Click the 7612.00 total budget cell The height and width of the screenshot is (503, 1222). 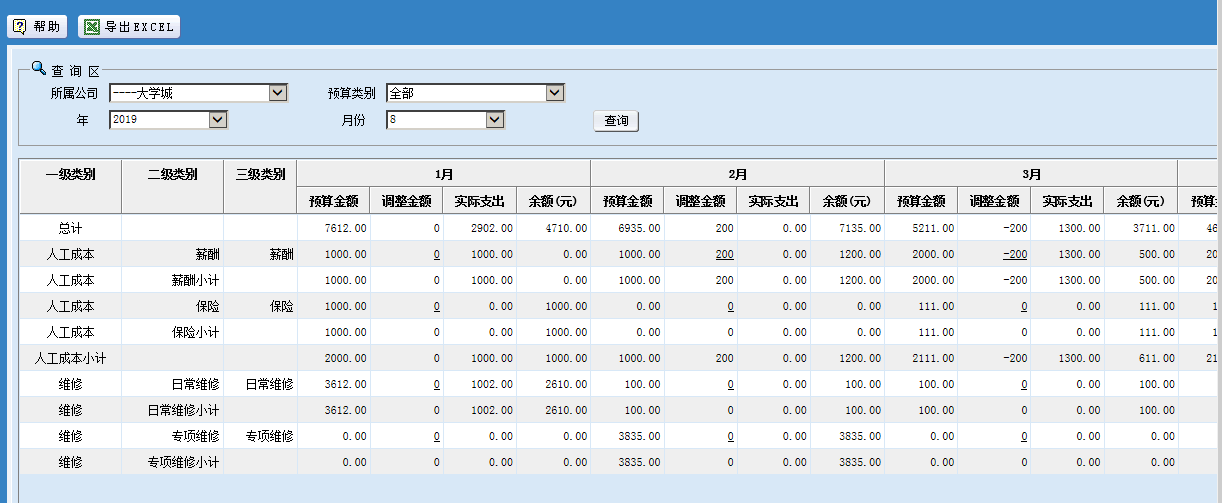click(334, 228)
